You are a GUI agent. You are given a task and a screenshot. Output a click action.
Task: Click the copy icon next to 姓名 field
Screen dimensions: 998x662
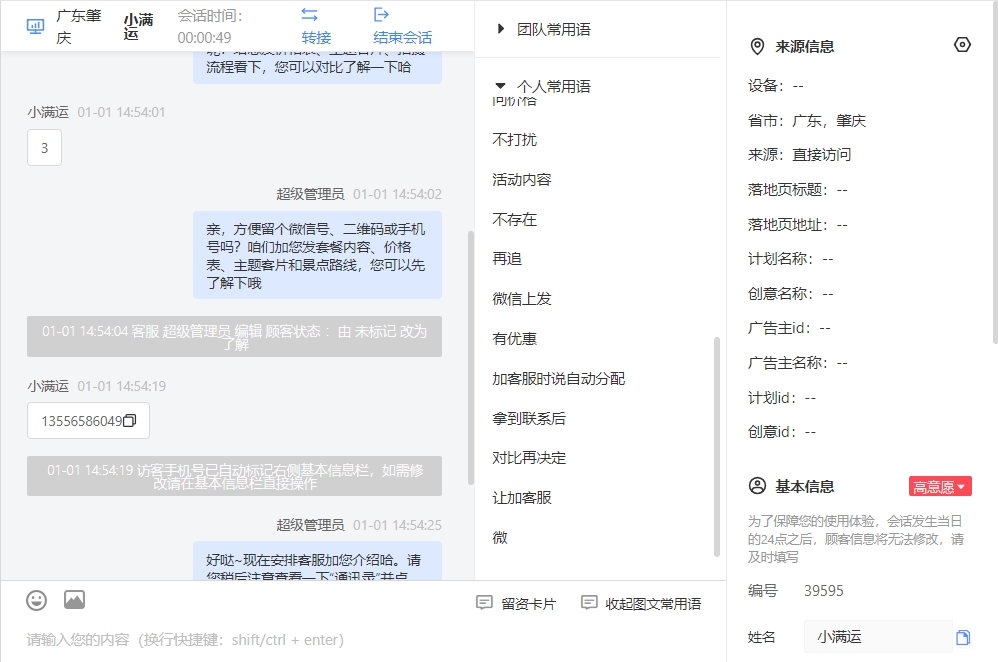coord(963,637)
